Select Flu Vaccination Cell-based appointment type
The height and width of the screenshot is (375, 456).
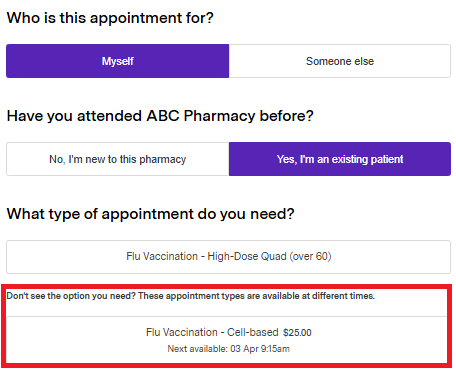[228, 340]
